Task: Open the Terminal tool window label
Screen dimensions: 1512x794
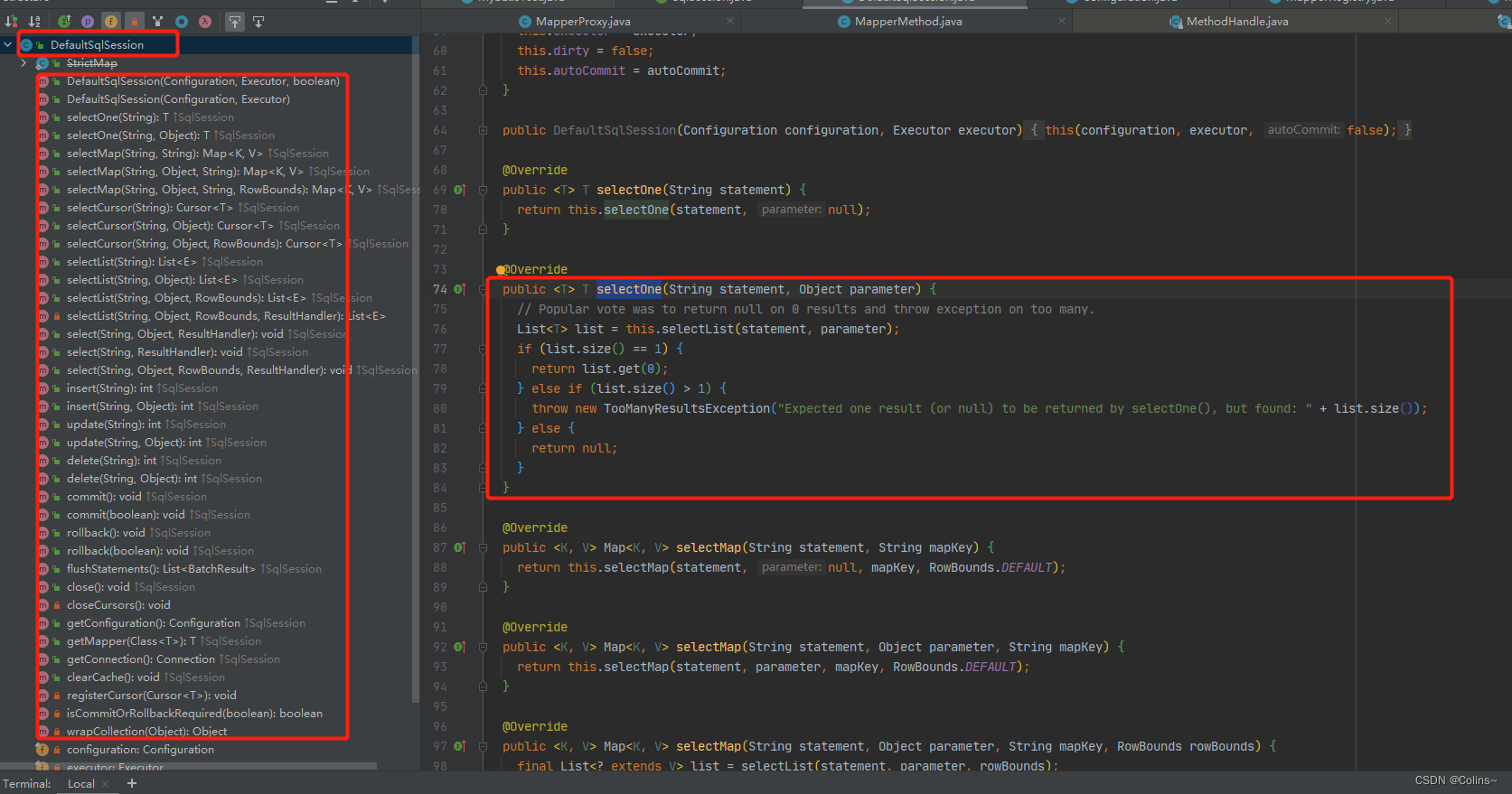Action: coord(27,783)
